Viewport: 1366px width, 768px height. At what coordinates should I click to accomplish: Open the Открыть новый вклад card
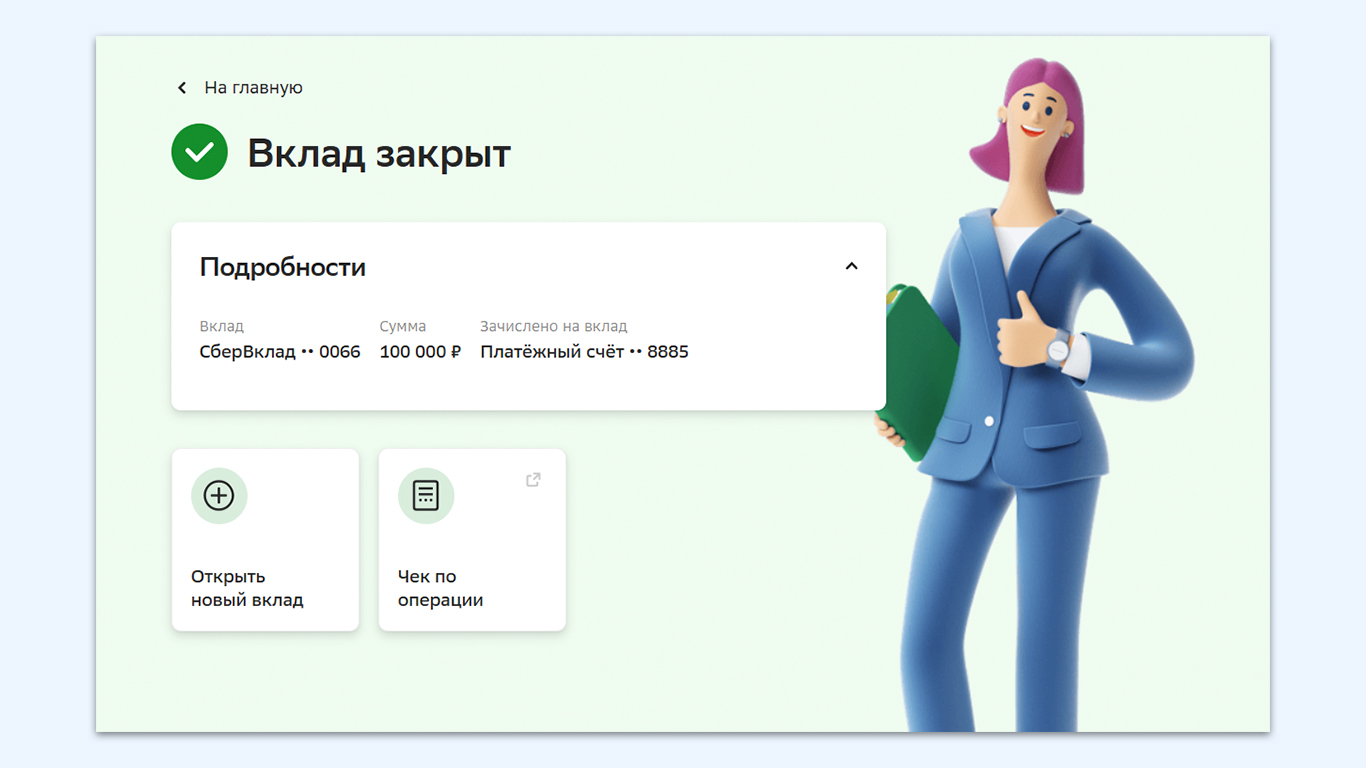265,540
